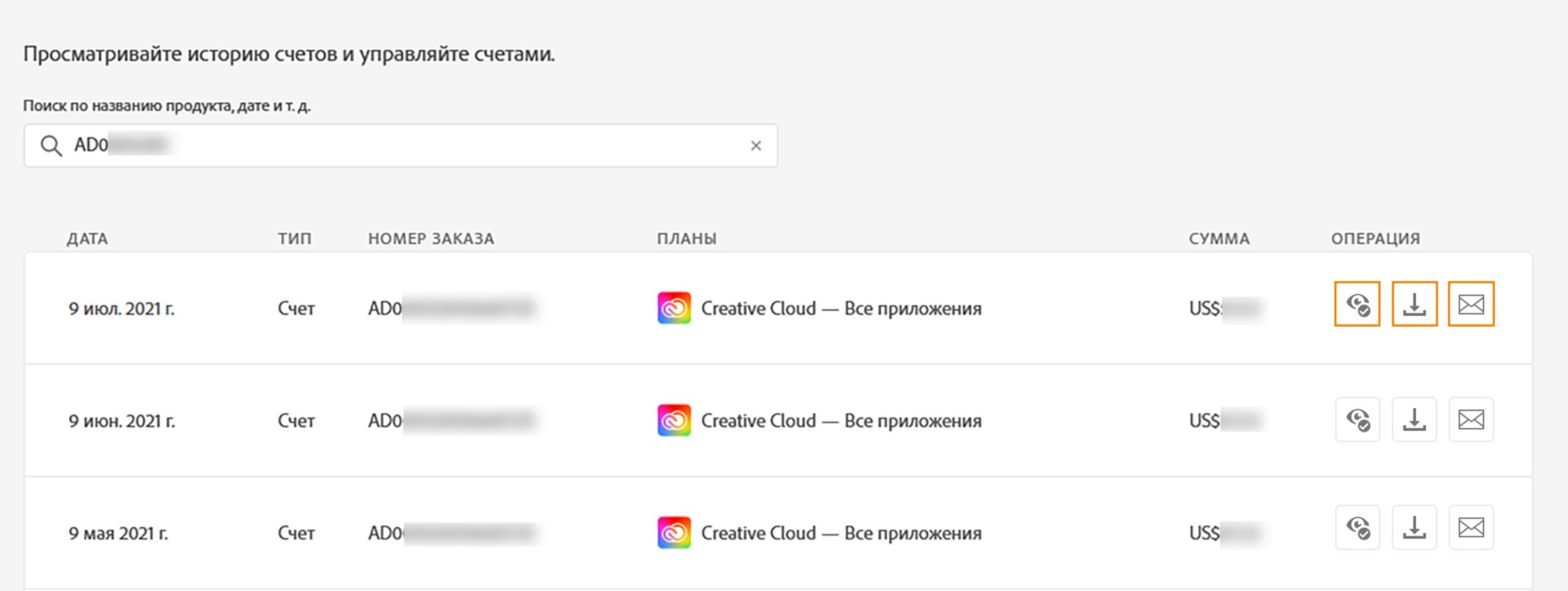Screen dimensions: 1568x591
Task: Select the date 9 июл. 2021 г.
Action: [x=122, y=309]
